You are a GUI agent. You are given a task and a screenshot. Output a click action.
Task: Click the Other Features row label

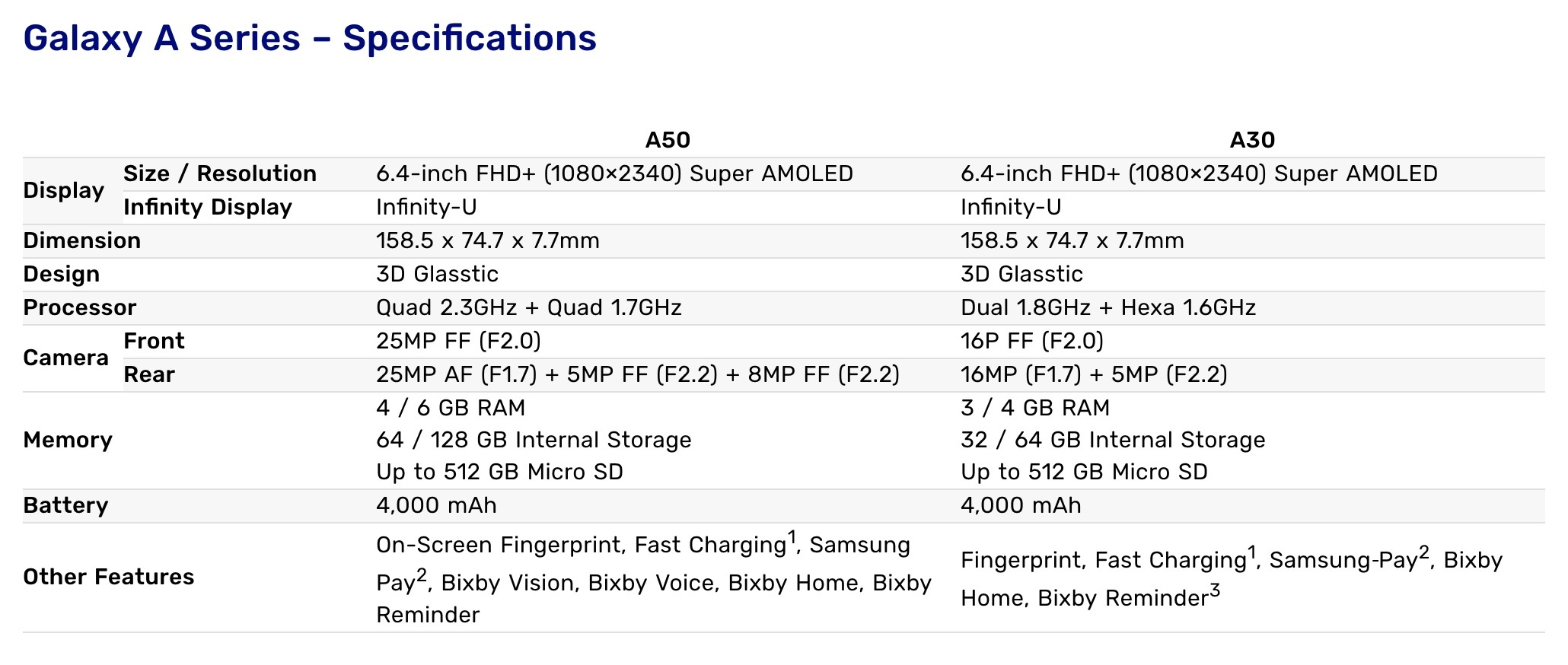(x=109, y=577)
